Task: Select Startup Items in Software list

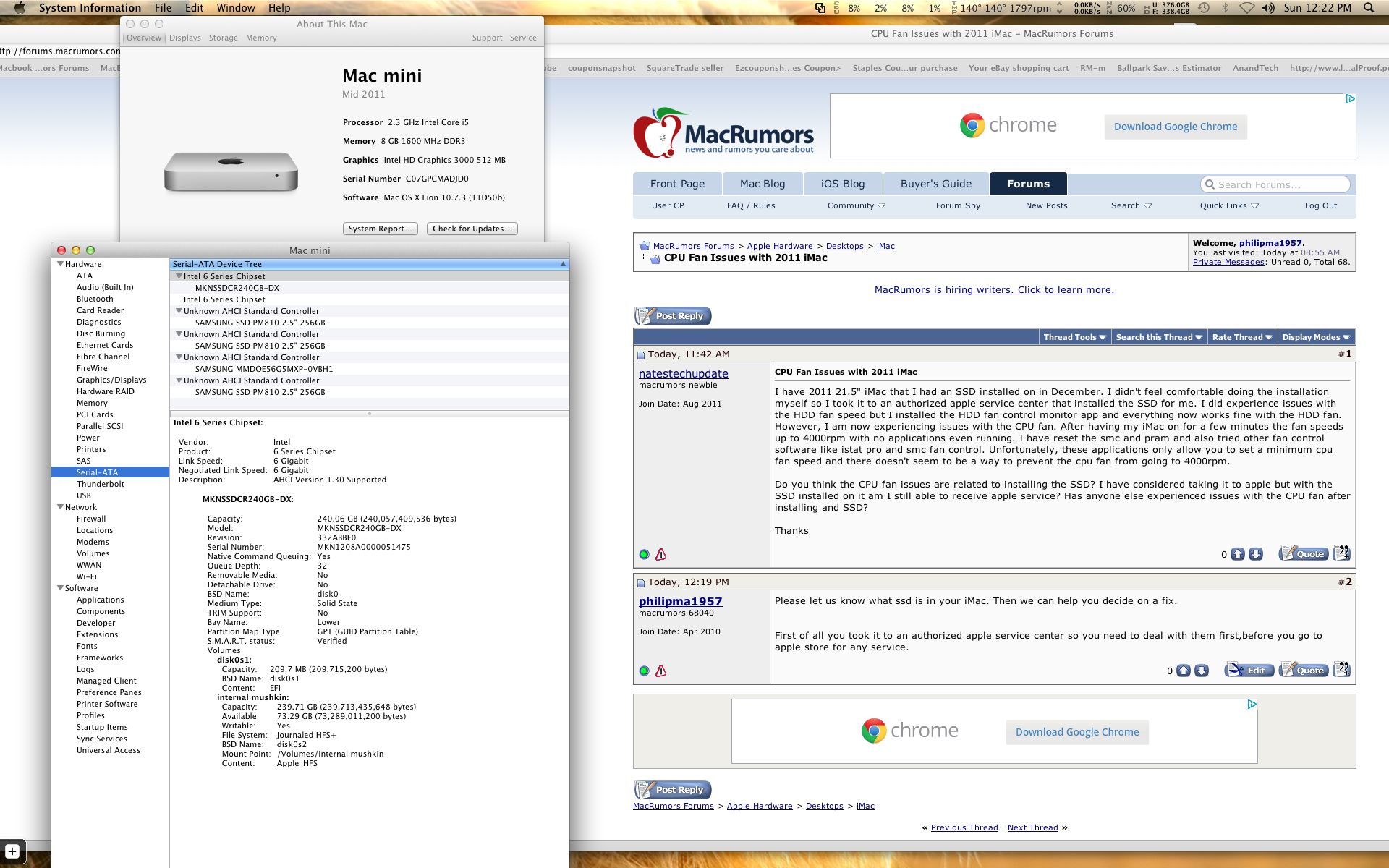Action: tap(102, 727)
